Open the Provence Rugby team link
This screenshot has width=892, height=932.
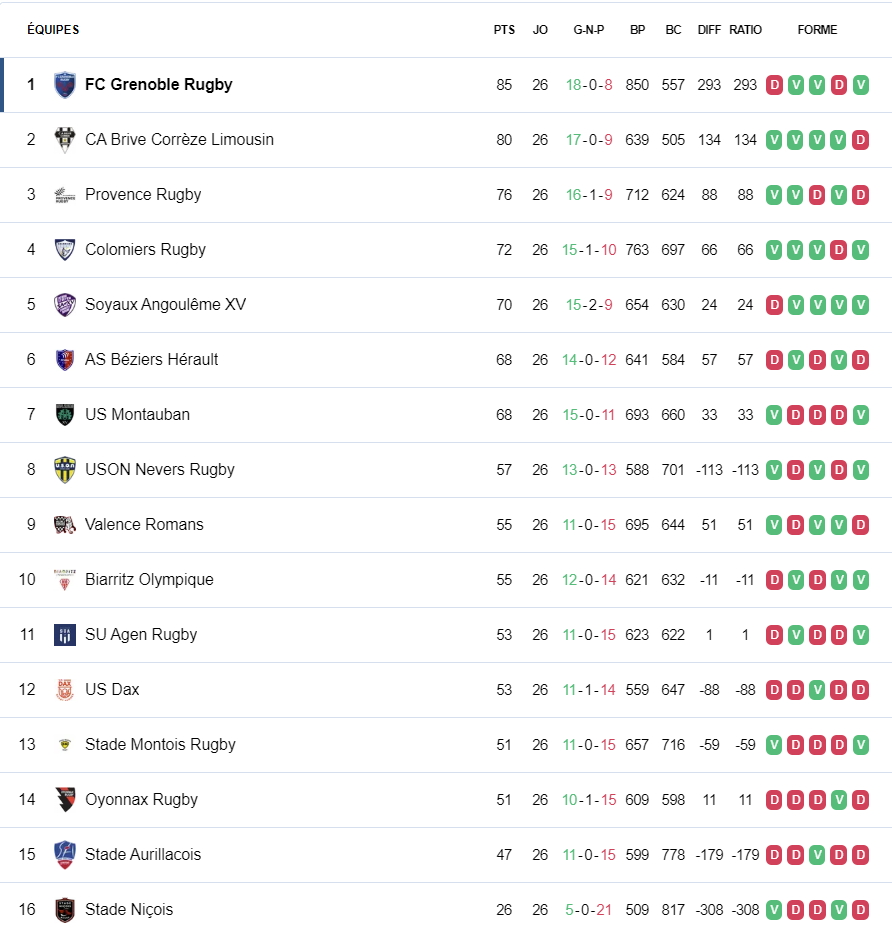143,194
